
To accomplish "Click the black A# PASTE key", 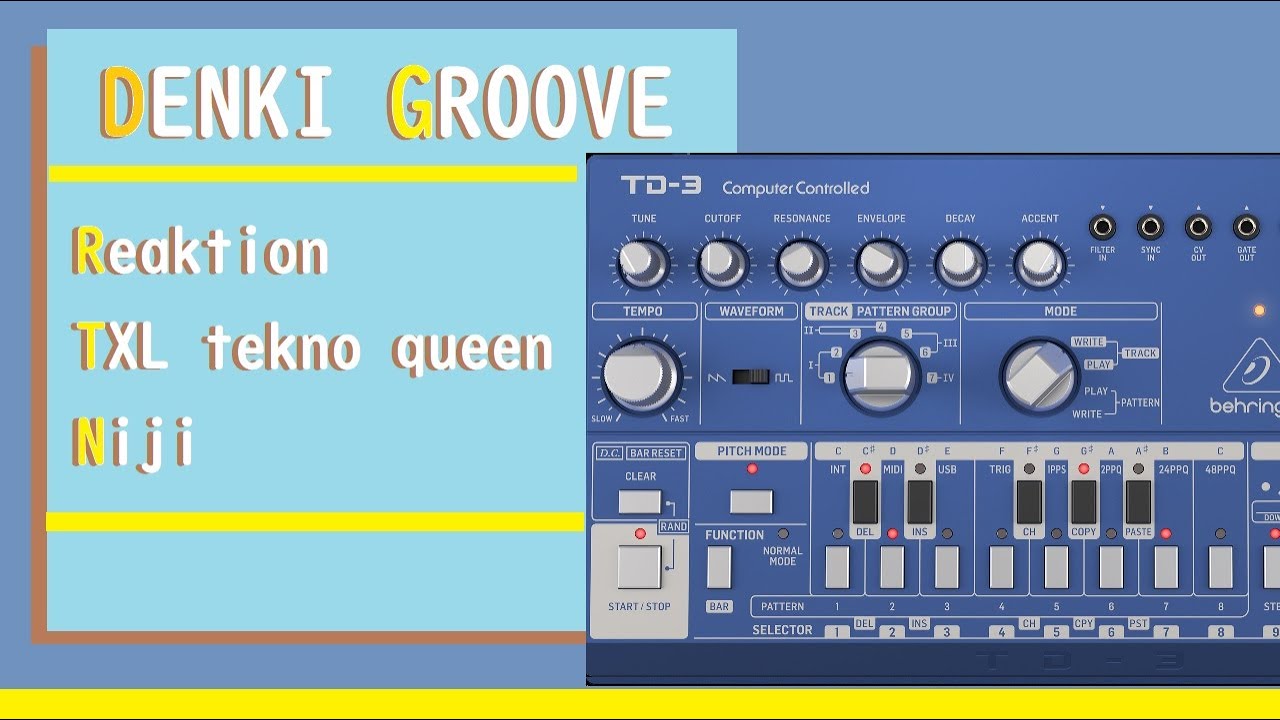I will coord(1138,502).
